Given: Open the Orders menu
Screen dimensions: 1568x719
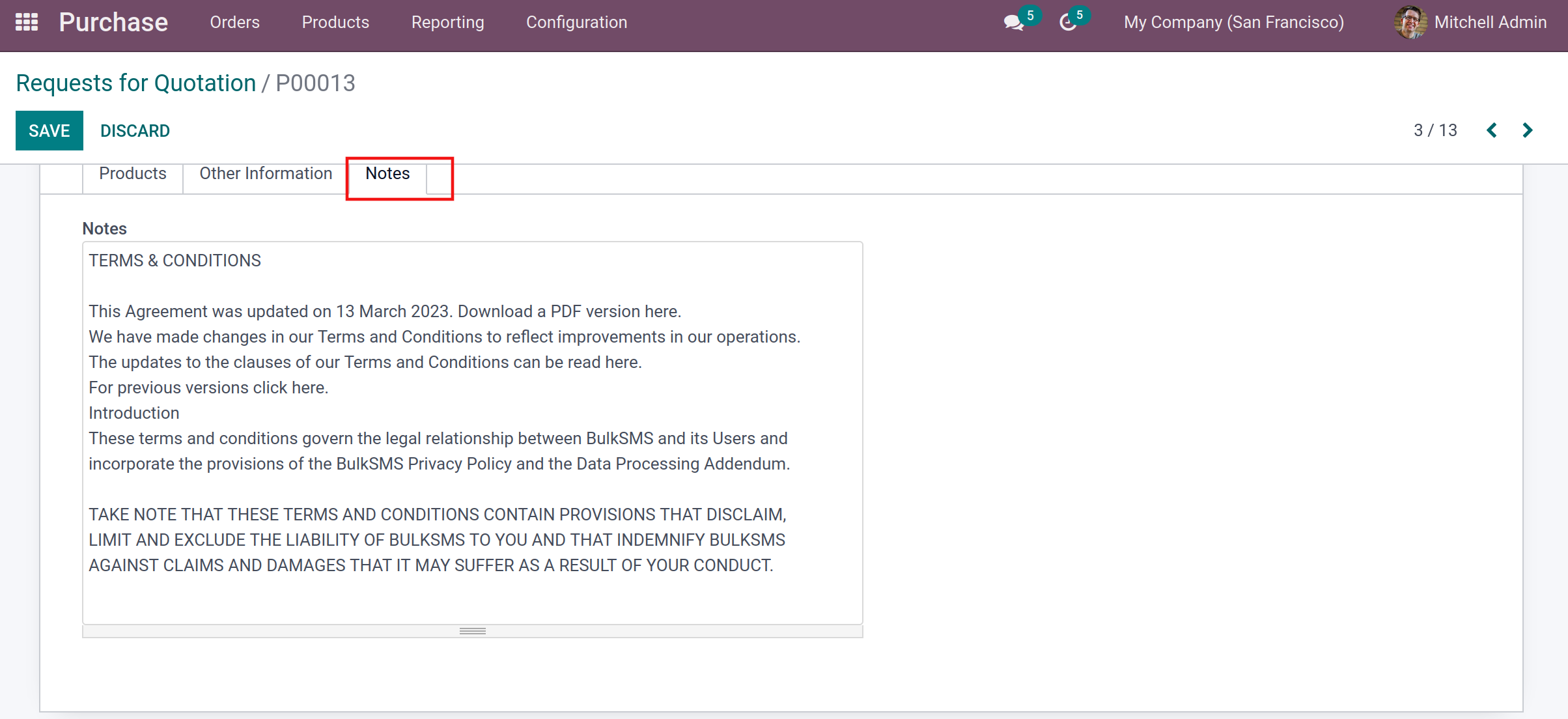Looking at the screenshot, I should coord(234,22).
